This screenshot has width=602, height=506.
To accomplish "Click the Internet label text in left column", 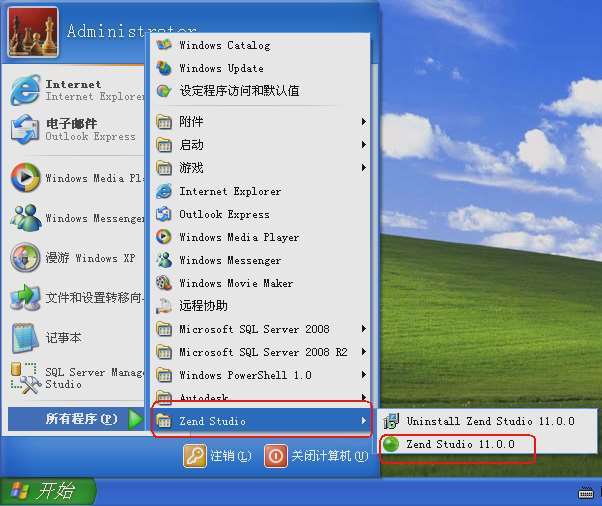I will (73, 84).
